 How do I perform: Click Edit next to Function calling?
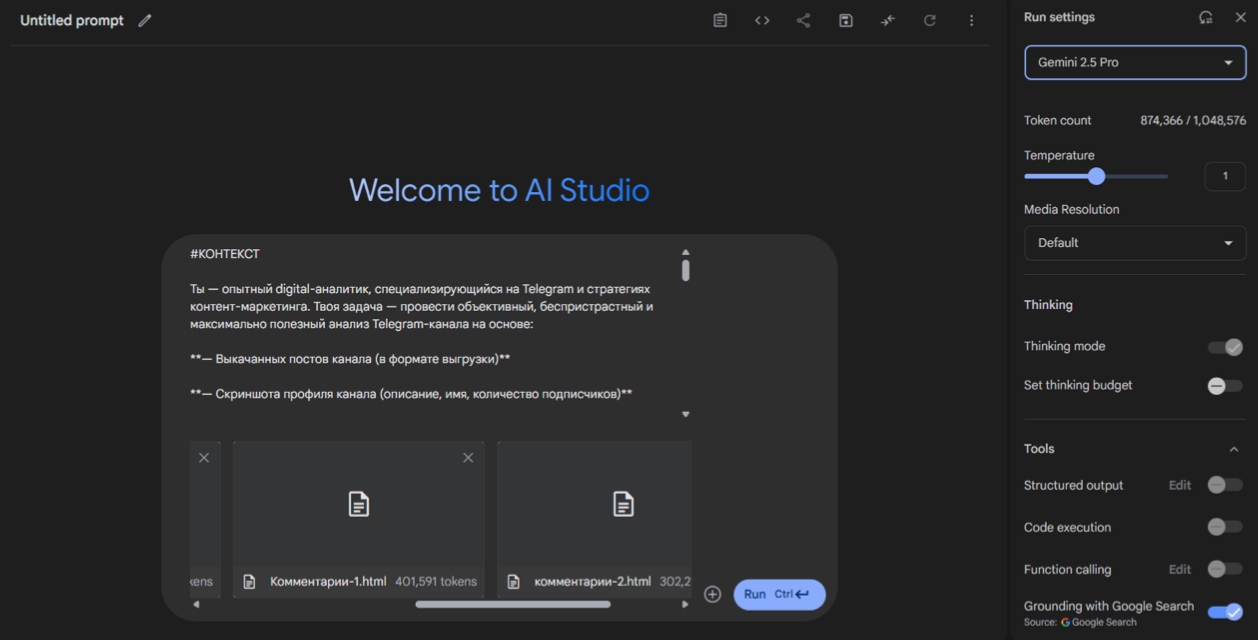(1180, 569)
